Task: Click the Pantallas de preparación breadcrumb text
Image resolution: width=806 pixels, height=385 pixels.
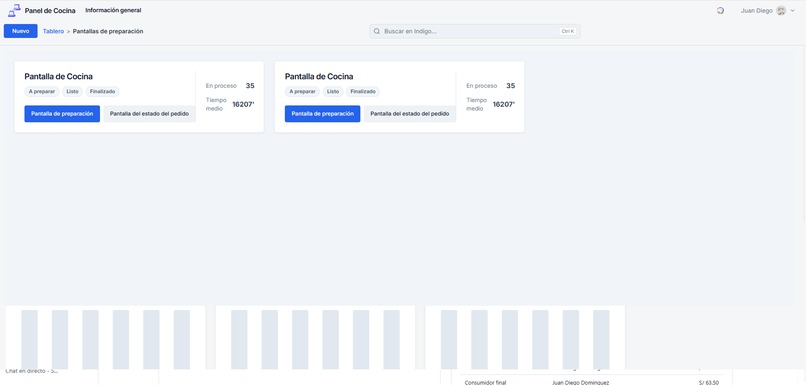Action: tap(108, 31)
